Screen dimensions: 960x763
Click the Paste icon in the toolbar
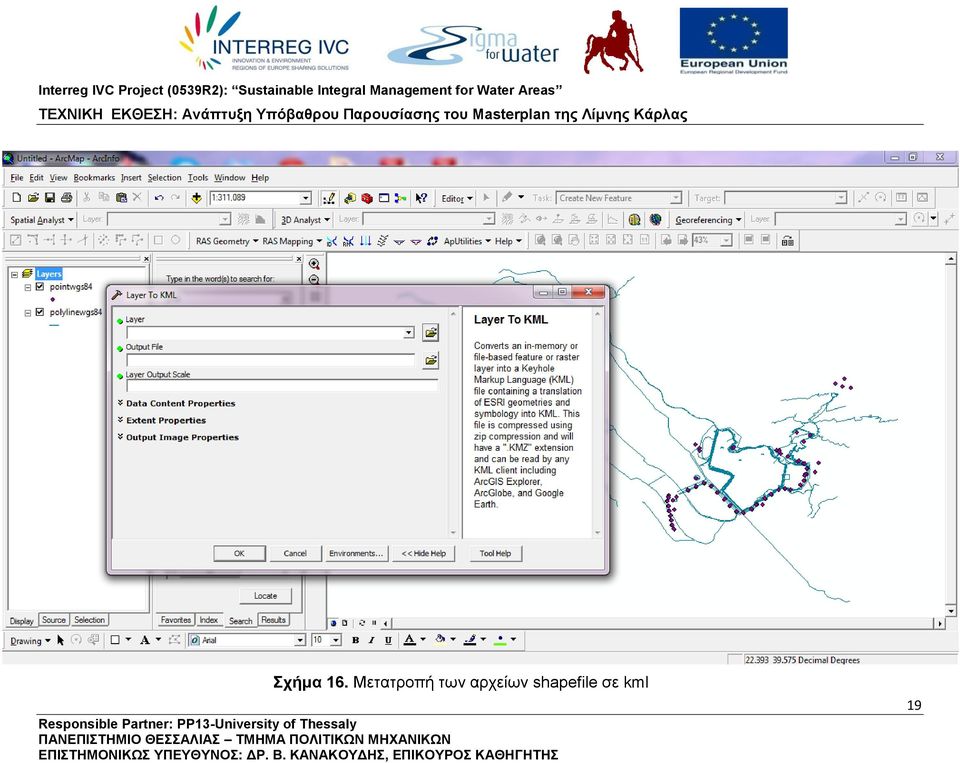coord(121,198)
